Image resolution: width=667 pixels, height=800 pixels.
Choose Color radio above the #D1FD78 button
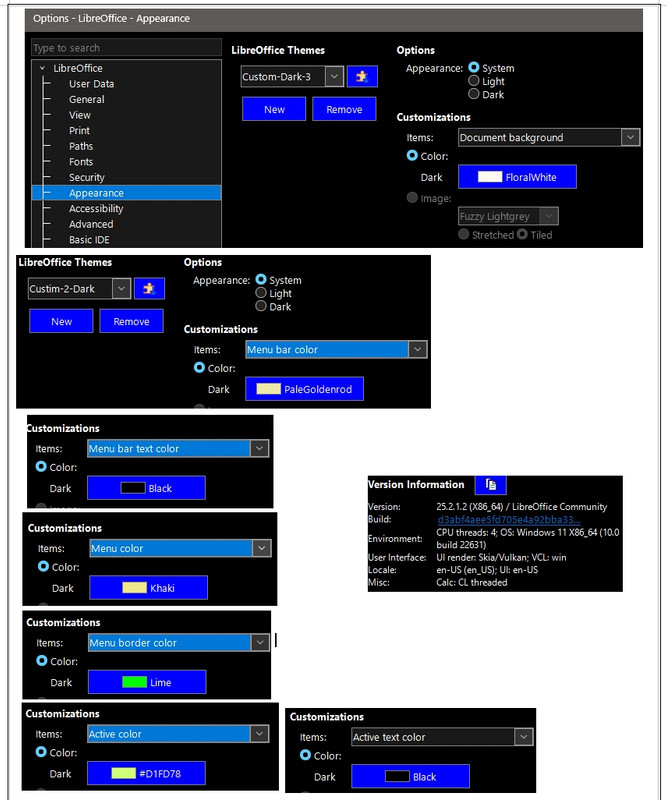point(41,753)
